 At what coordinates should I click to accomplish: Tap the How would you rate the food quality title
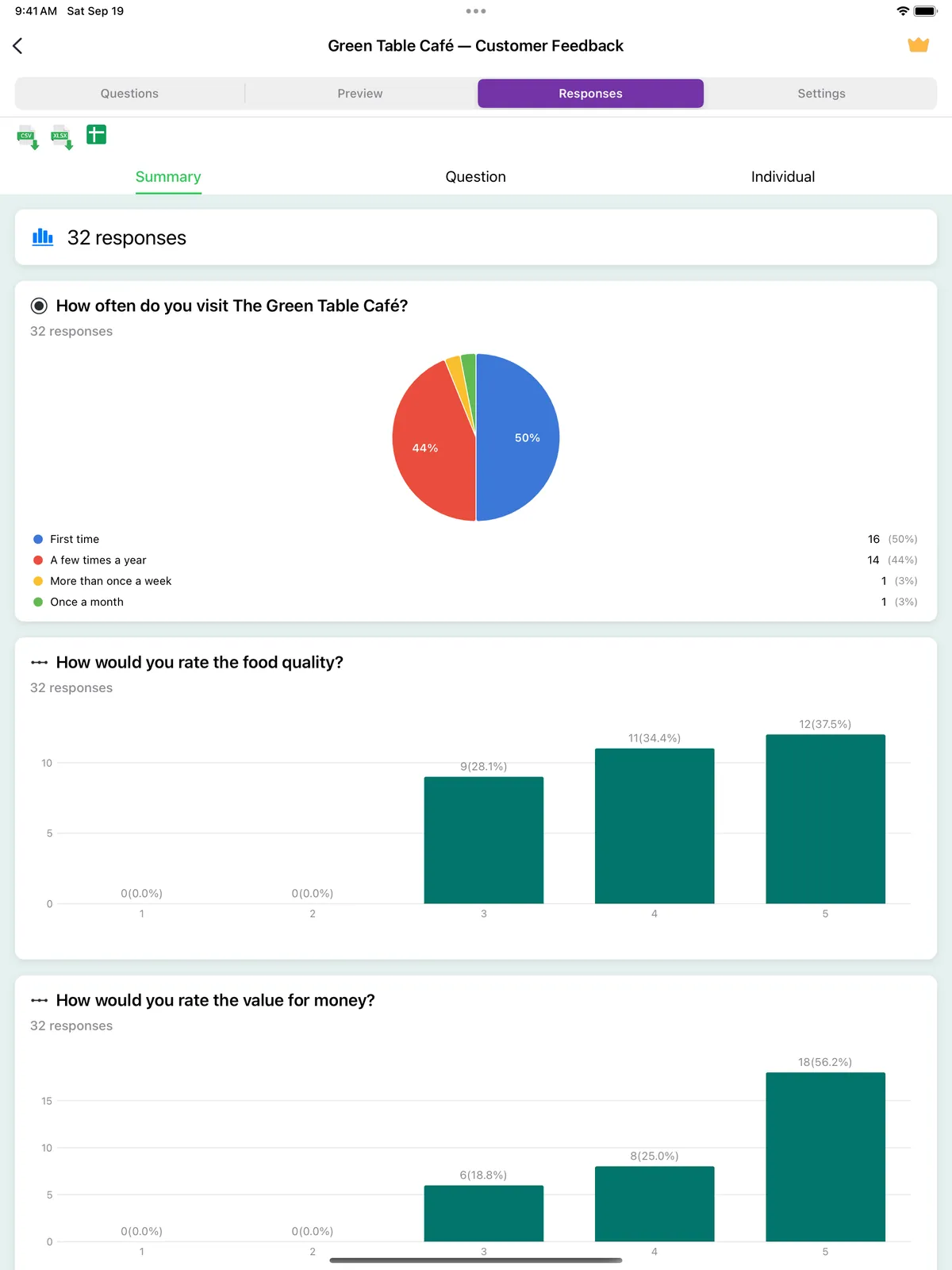(x=199, y=662)
